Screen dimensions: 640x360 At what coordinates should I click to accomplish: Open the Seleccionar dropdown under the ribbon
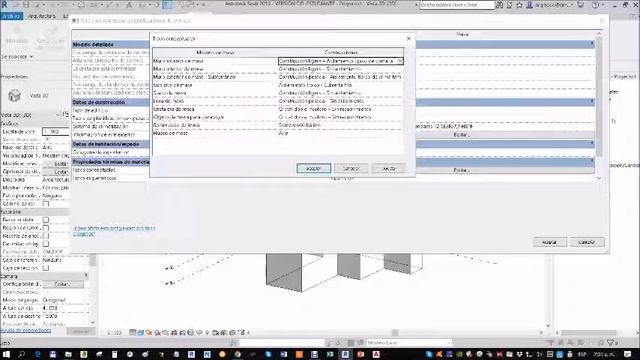coord(17,57)
